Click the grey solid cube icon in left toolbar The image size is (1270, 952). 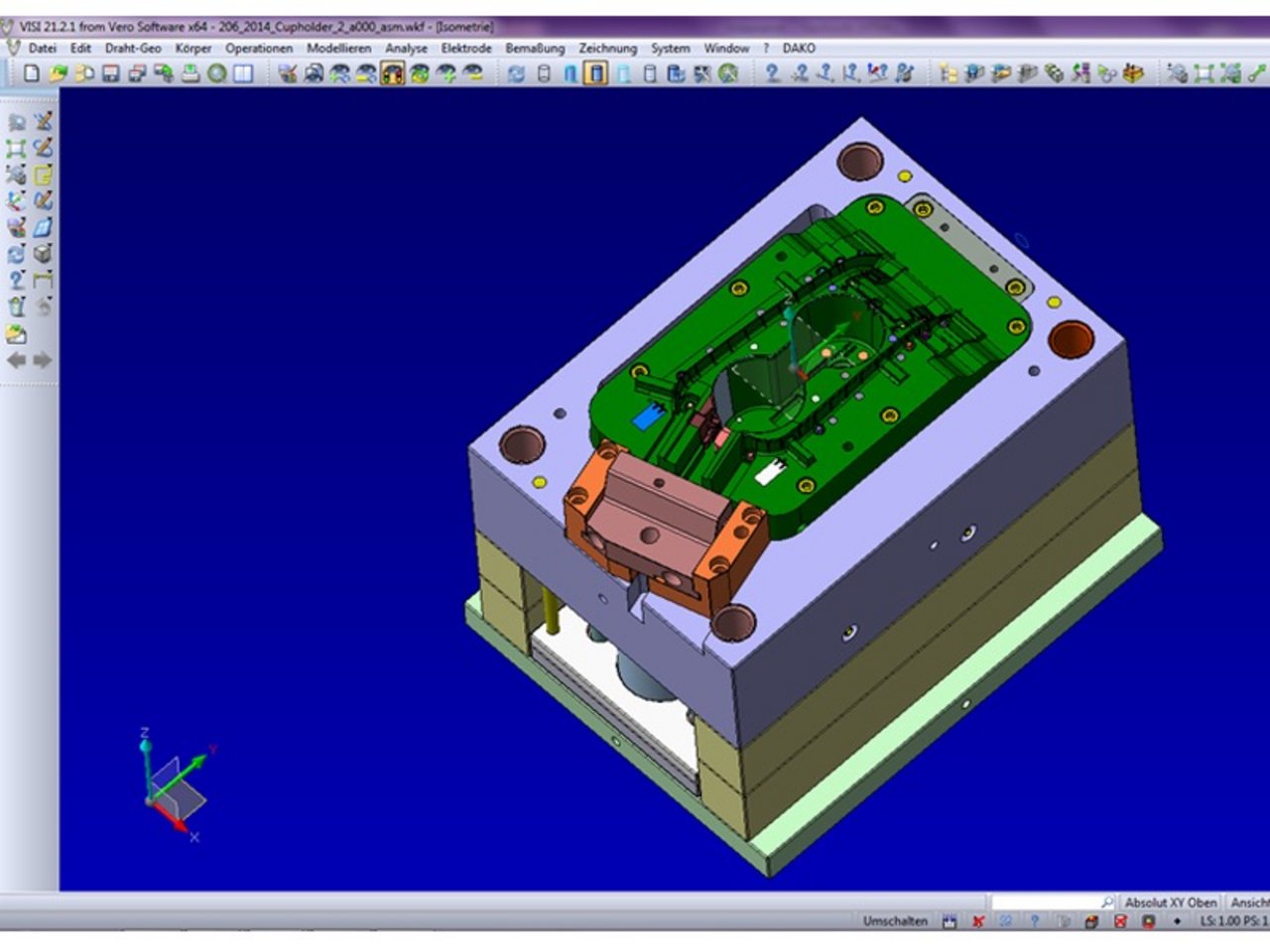pyautogui.click(x=43, y=255)
